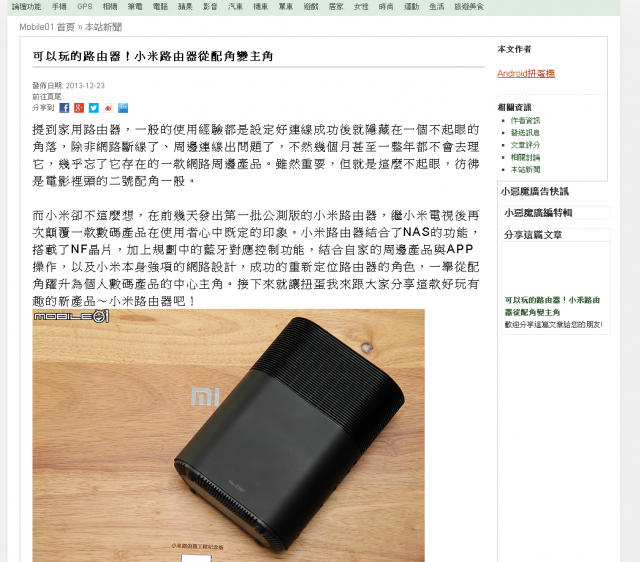This screenshot has height=562, width=640.
Task: Open the 生活 category
Action: point(436,7)
